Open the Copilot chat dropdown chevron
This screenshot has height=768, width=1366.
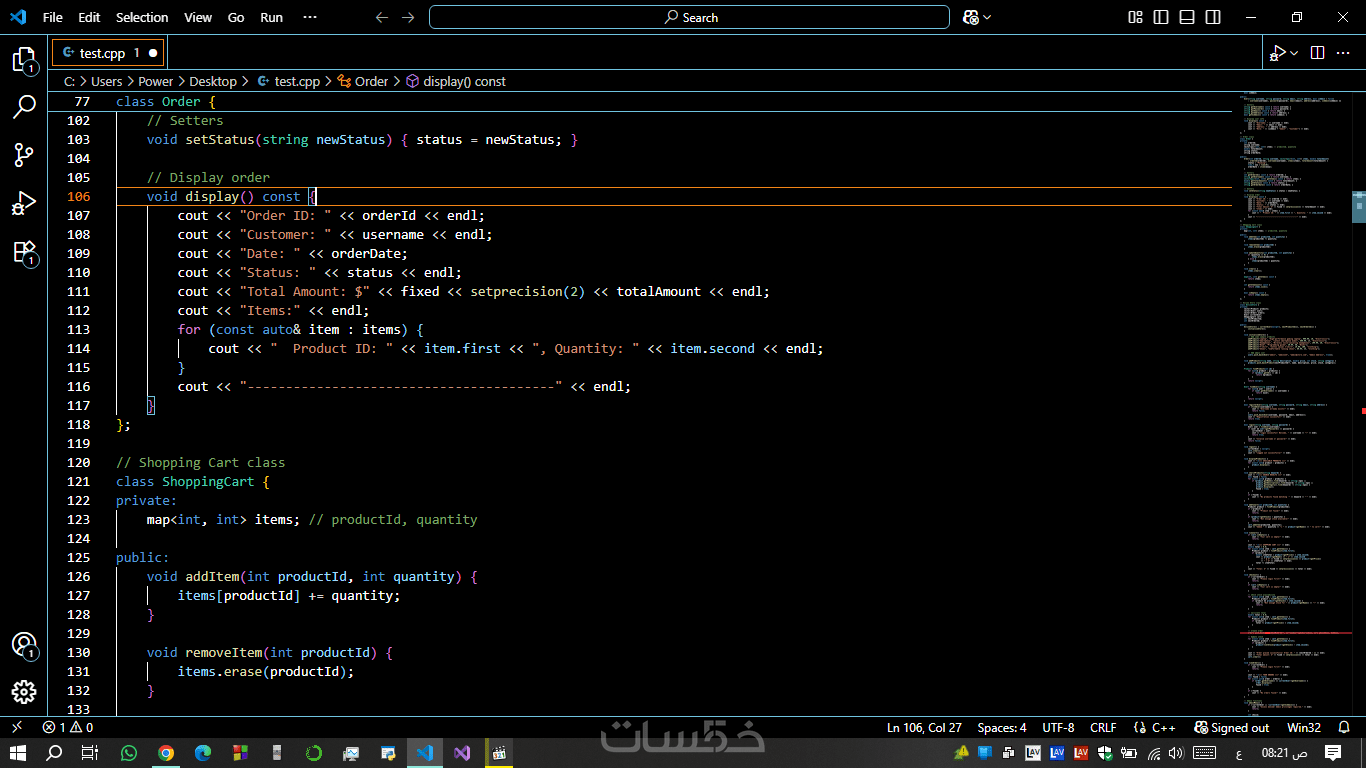point(988,17)
